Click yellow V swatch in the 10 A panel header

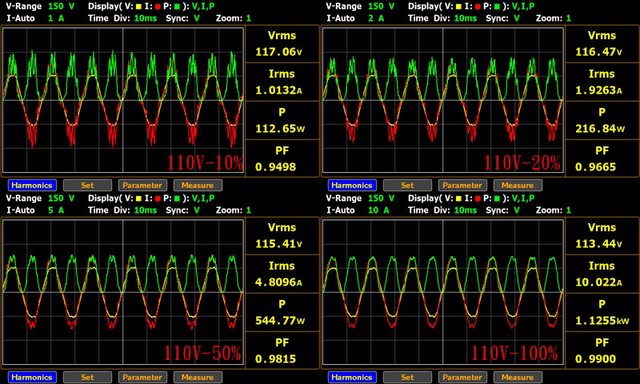pos(459,198)
